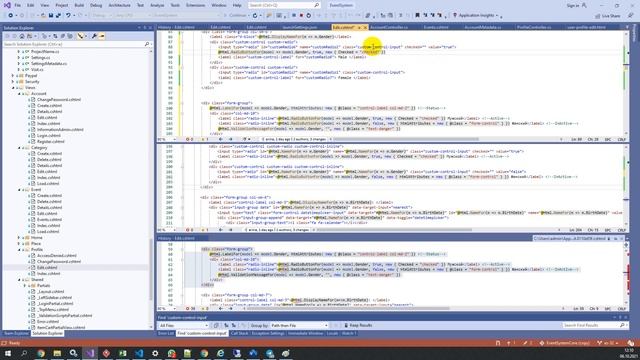Viewport: 640px width, 360px height.
Task: Open the Immediate Window tab
Action: (305, 333)
